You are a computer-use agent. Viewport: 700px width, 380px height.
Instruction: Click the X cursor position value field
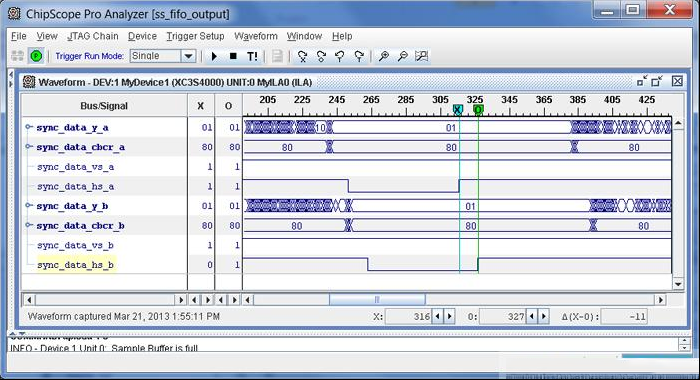coord(408,317)
